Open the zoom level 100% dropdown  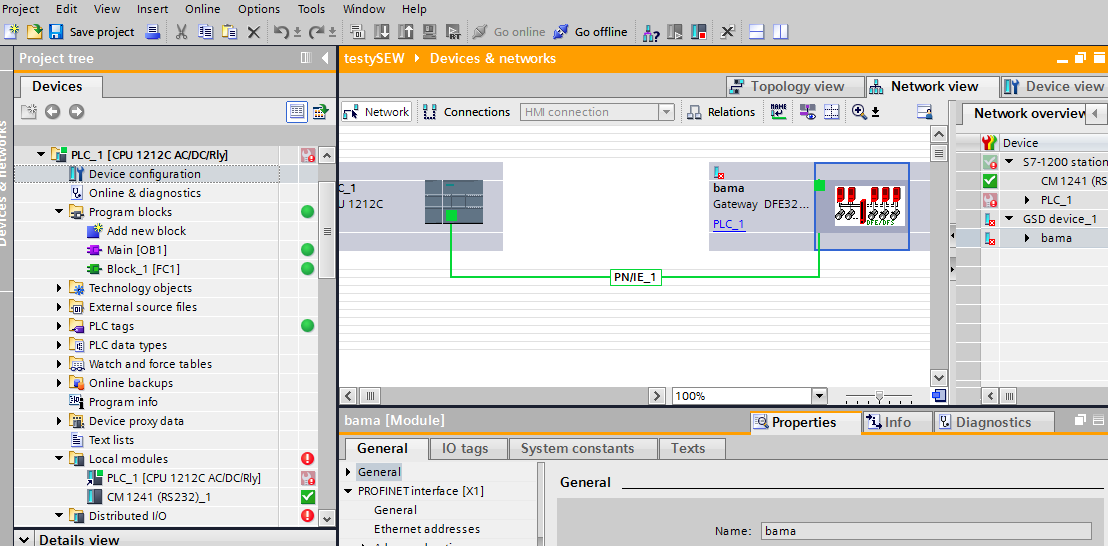pos(819,396)
